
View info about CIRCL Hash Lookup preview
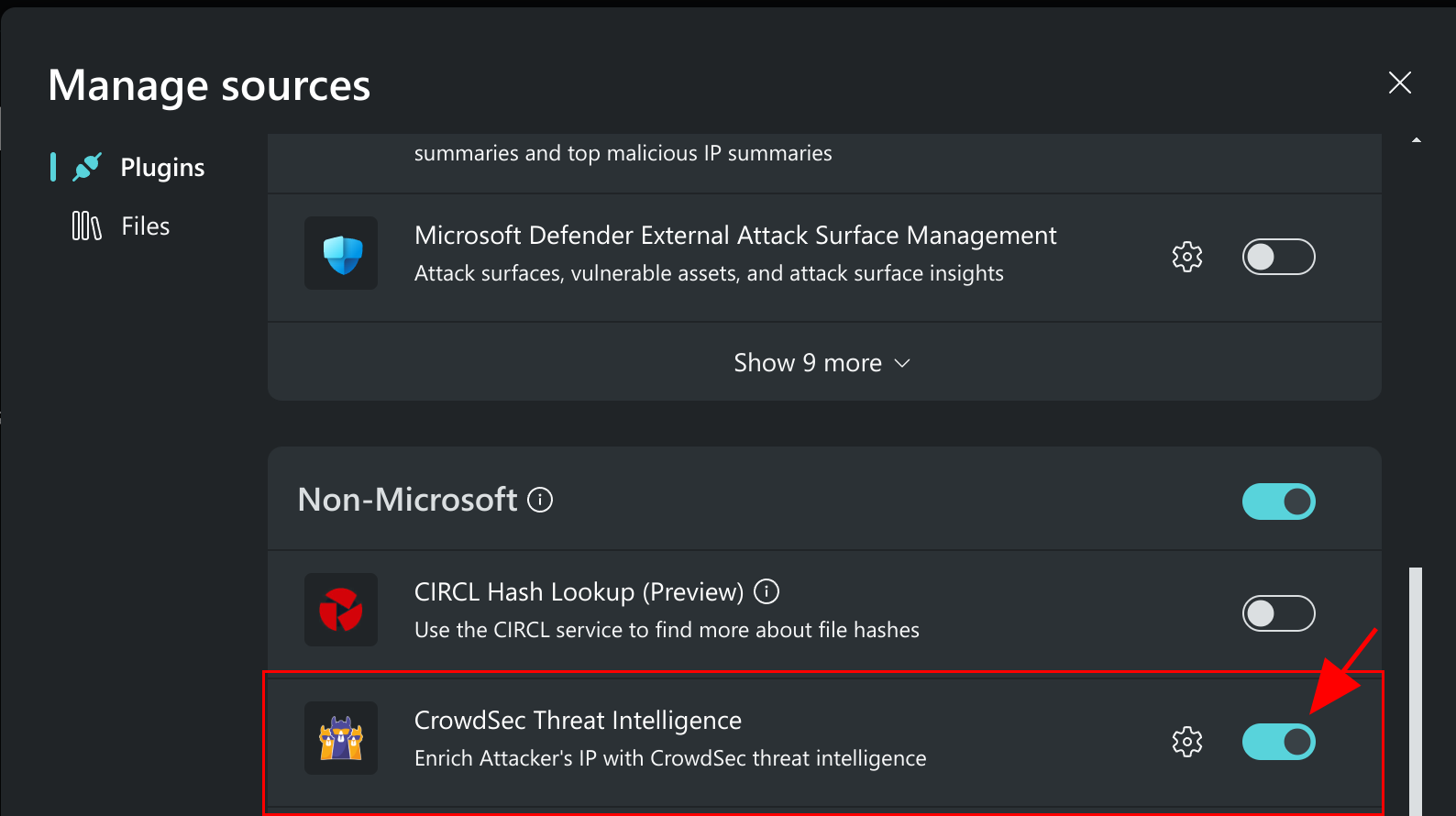[766, 591]
